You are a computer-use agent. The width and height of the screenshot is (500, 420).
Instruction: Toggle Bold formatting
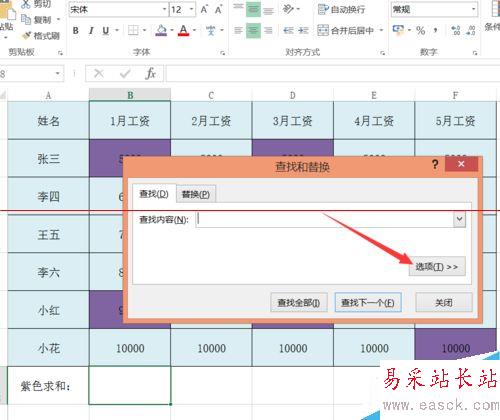(x=76, y=31)
